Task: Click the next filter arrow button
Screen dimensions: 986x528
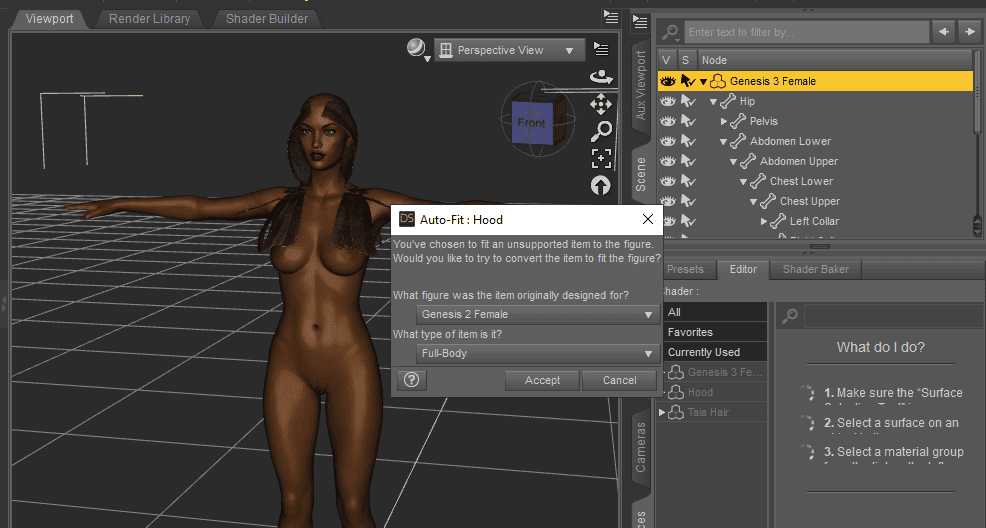Action: [x=969, y=31]
